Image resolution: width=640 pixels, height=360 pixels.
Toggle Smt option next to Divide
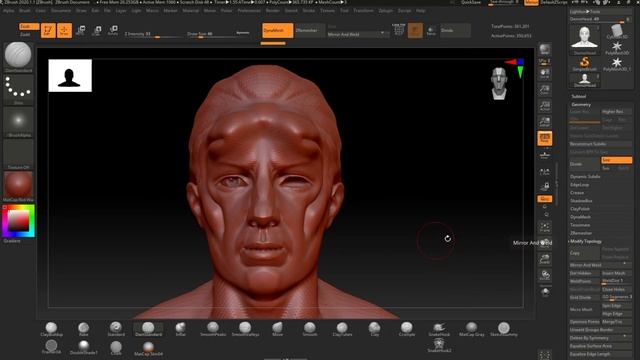(616, 160)
